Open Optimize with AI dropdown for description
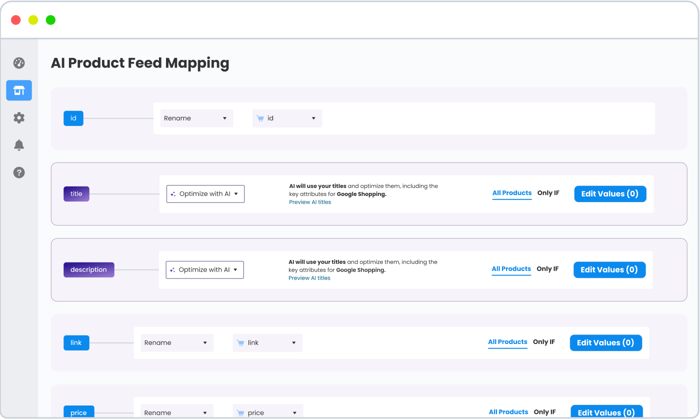 tap(205, 270)
